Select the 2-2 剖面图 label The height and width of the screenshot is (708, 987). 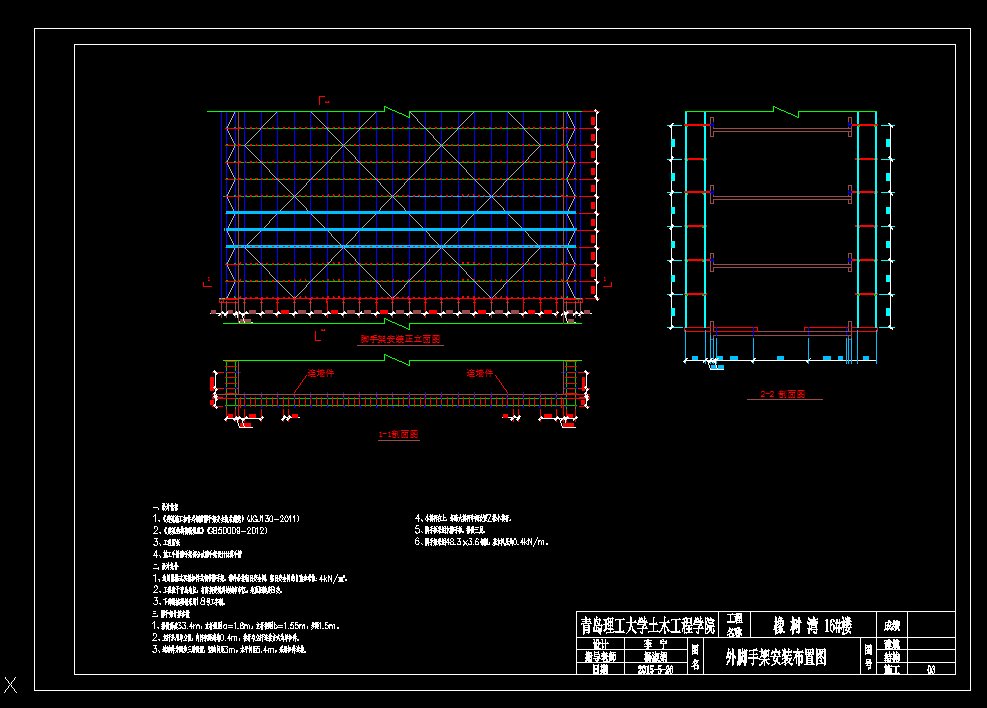[x=783, y=394]
